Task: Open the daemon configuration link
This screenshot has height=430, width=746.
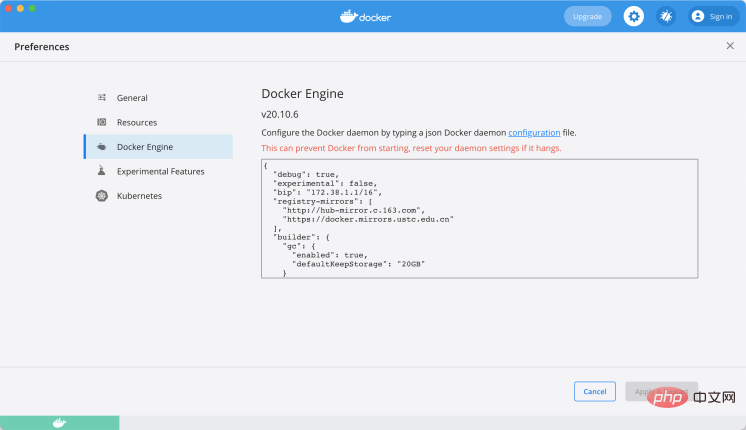Action: [536, 132]
